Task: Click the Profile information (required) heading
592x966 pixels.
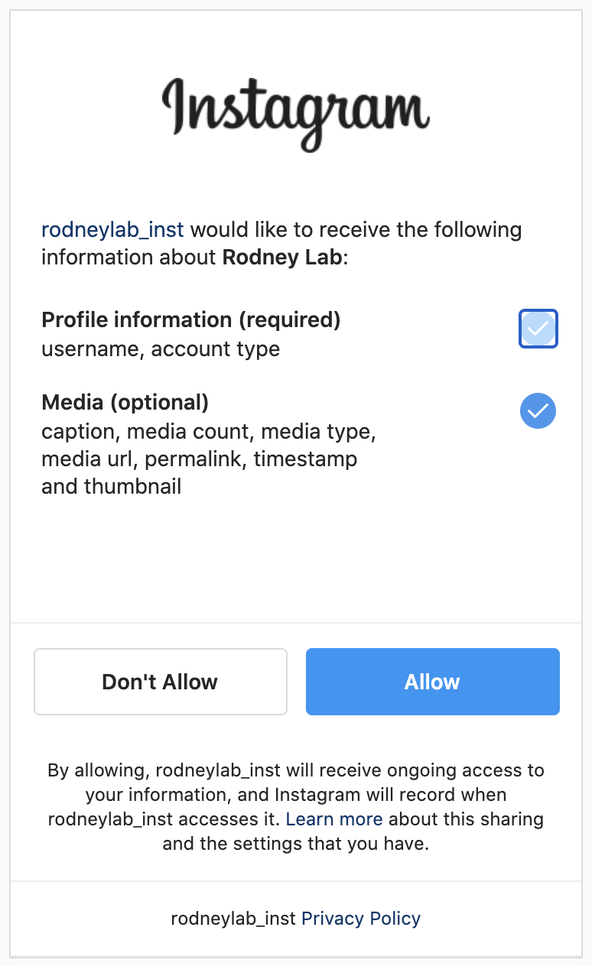Action: 191,320
